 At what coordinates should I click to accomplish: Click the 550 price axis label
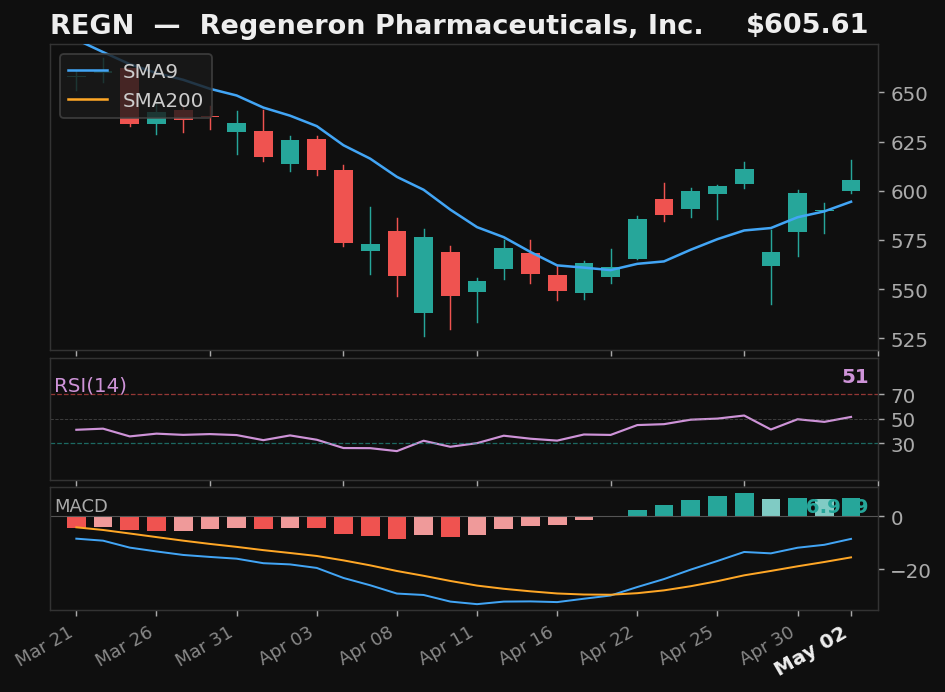(909, 291)
